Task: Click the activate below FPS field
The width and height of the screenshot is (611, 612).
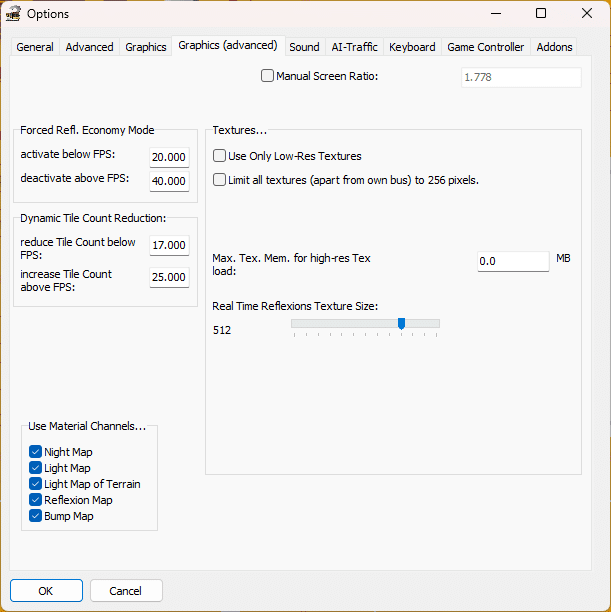Action: coord(169,157)
